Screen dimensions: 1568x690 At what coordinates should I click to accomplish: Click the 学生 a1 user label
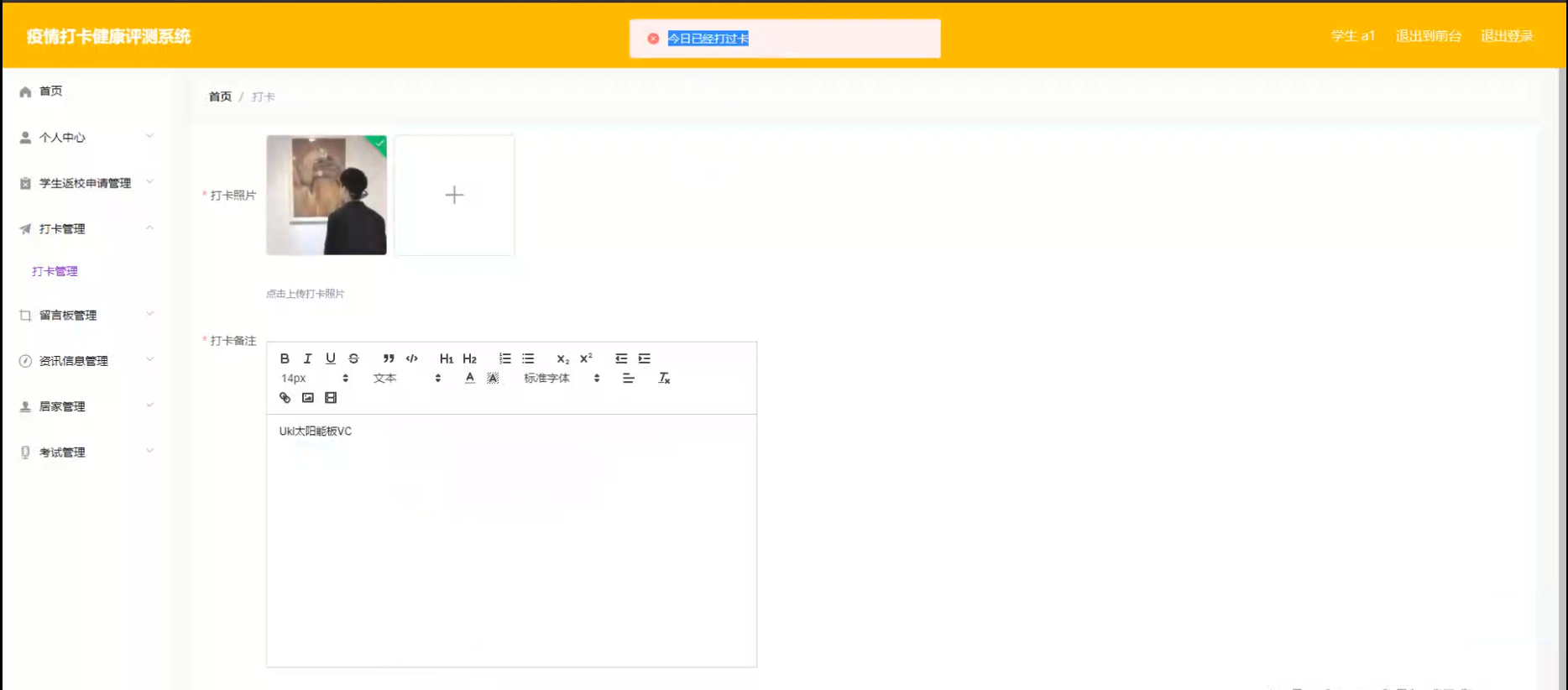tap(1353, 36)
